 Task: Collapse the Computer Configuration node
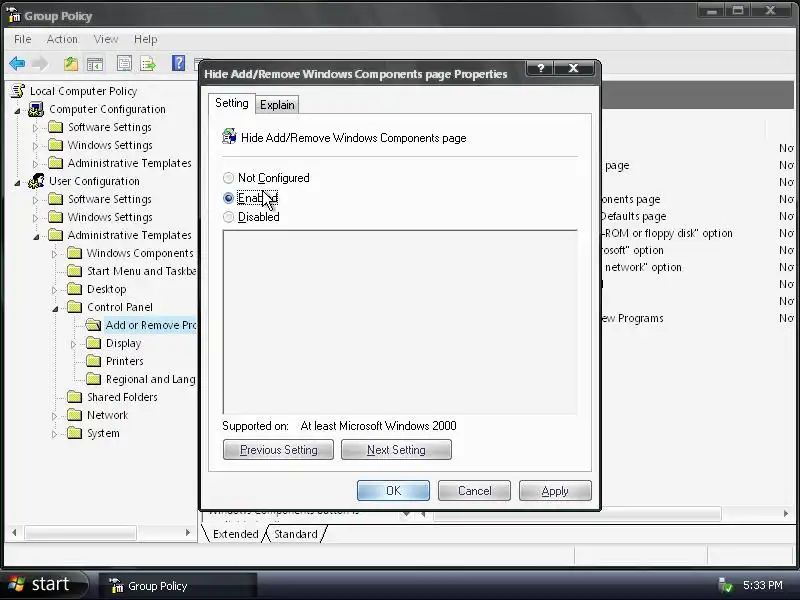pos(17,110)
